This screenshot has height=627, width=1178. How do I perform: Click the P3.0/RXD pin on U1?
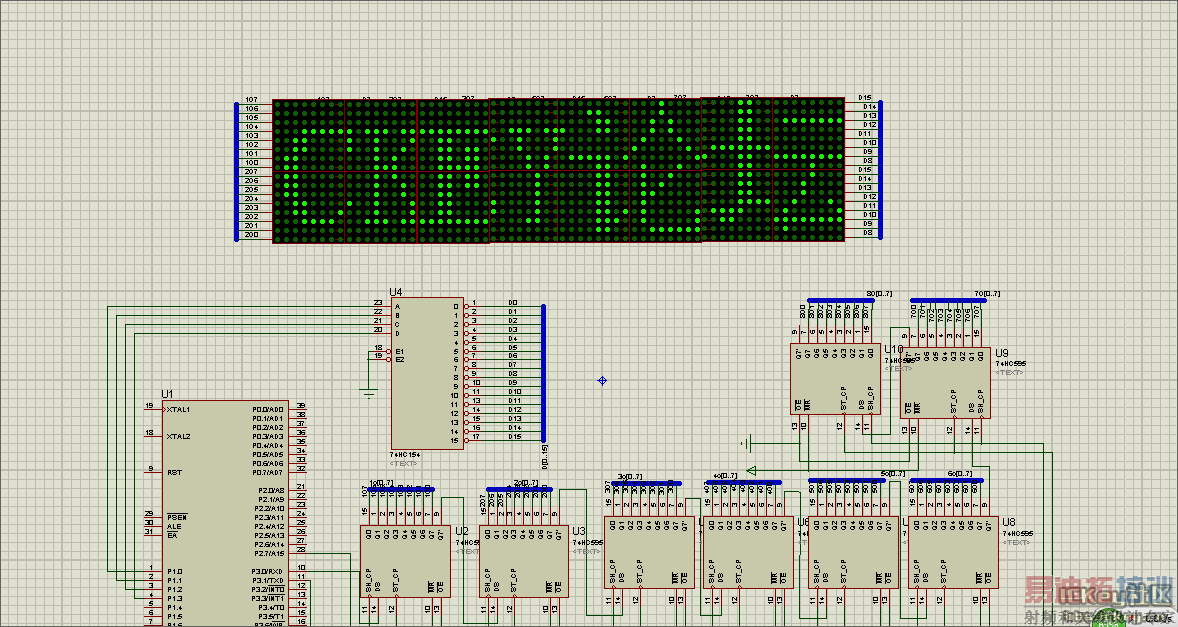click(267, 571)
